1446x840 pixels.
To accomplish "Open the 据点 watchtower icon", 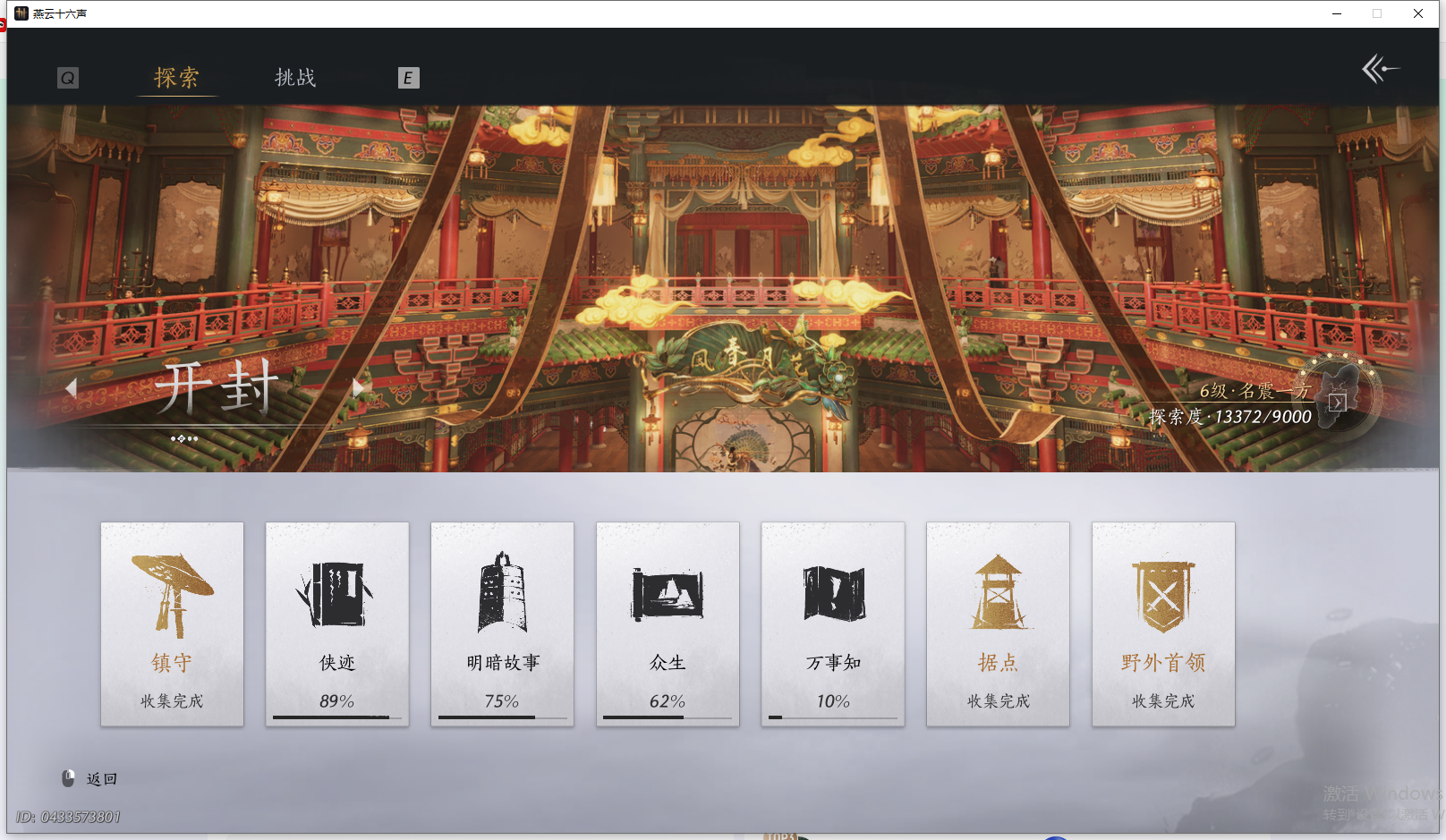I will pos(998,590).
